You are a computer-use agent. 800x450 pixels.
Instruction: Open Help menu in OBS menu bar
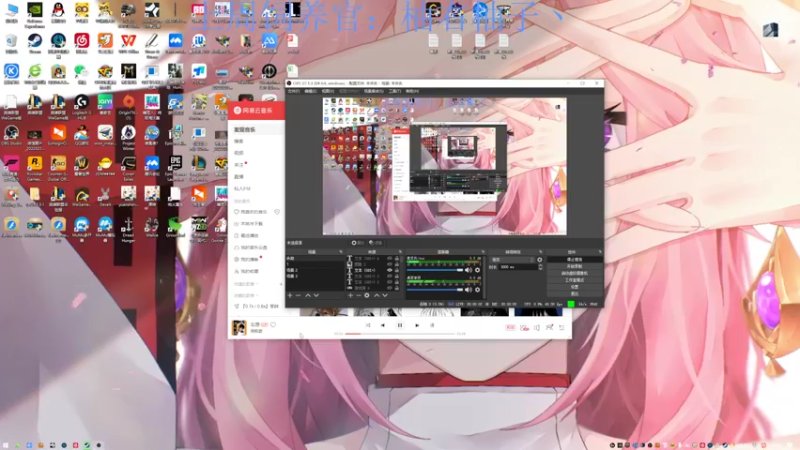(412, 91)
